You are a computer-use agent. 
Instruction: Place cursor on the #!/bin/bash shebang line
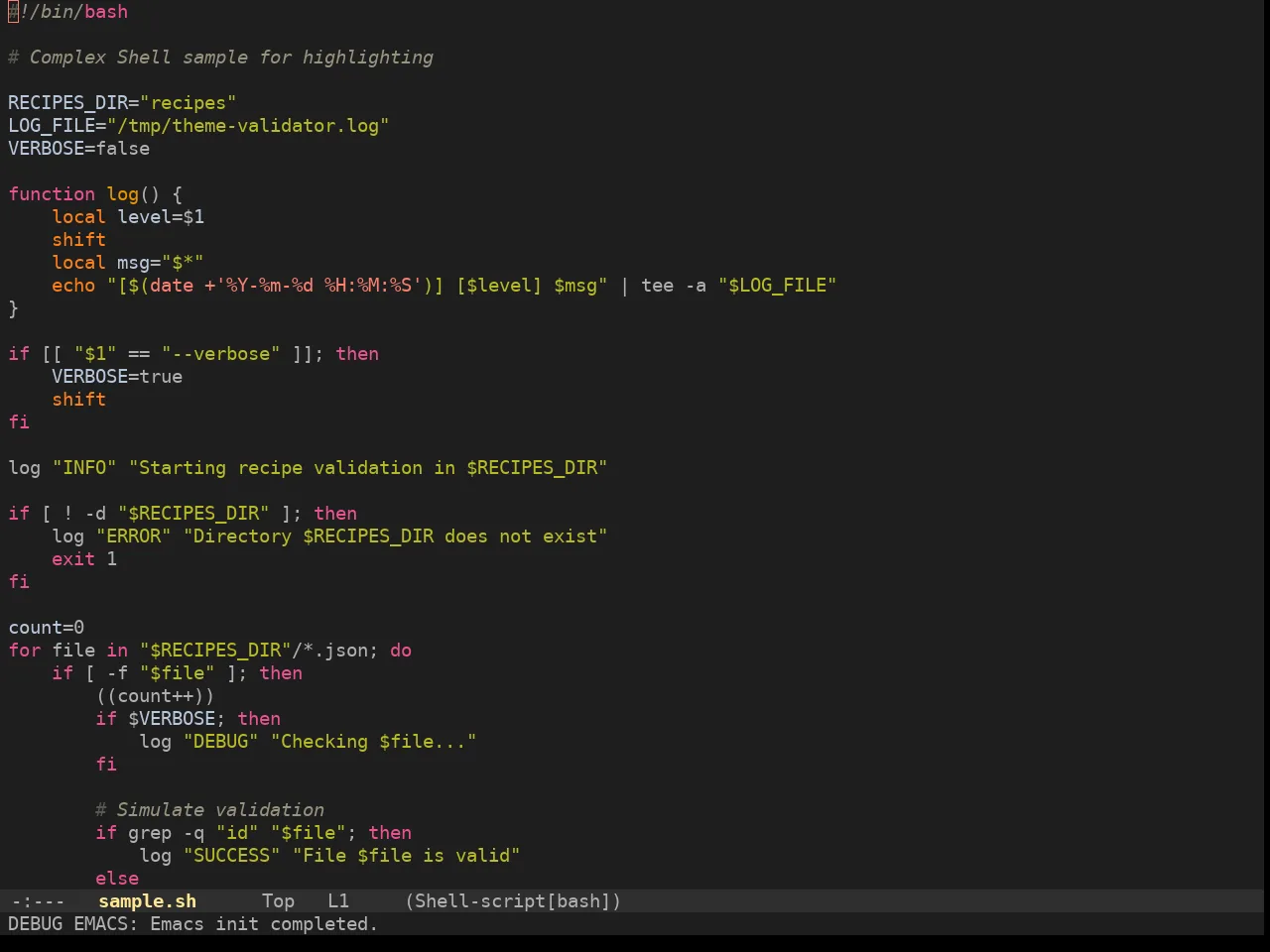[68, 12]
